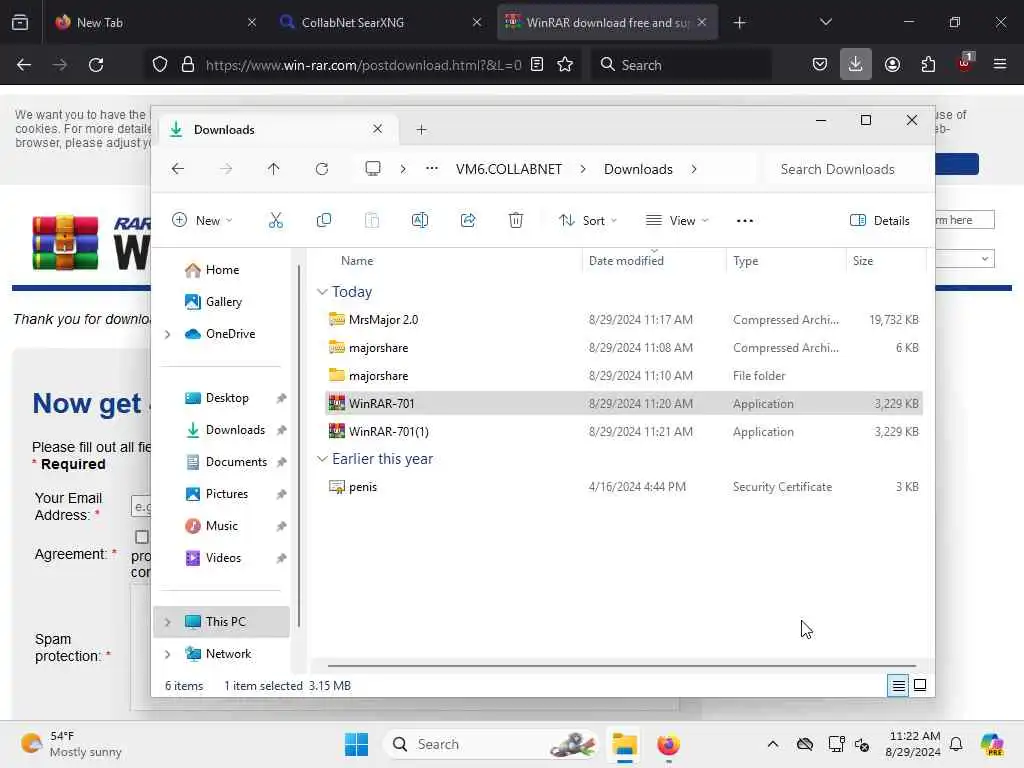Click the Delete trash icon in Explorer
Viewport: 1024px width, 768px height.
(516, 221)
